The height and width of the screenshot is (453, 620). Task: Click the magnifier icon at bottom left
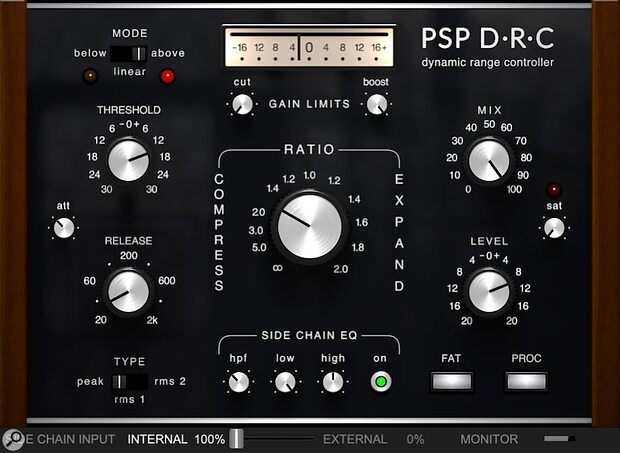(13, 439)
